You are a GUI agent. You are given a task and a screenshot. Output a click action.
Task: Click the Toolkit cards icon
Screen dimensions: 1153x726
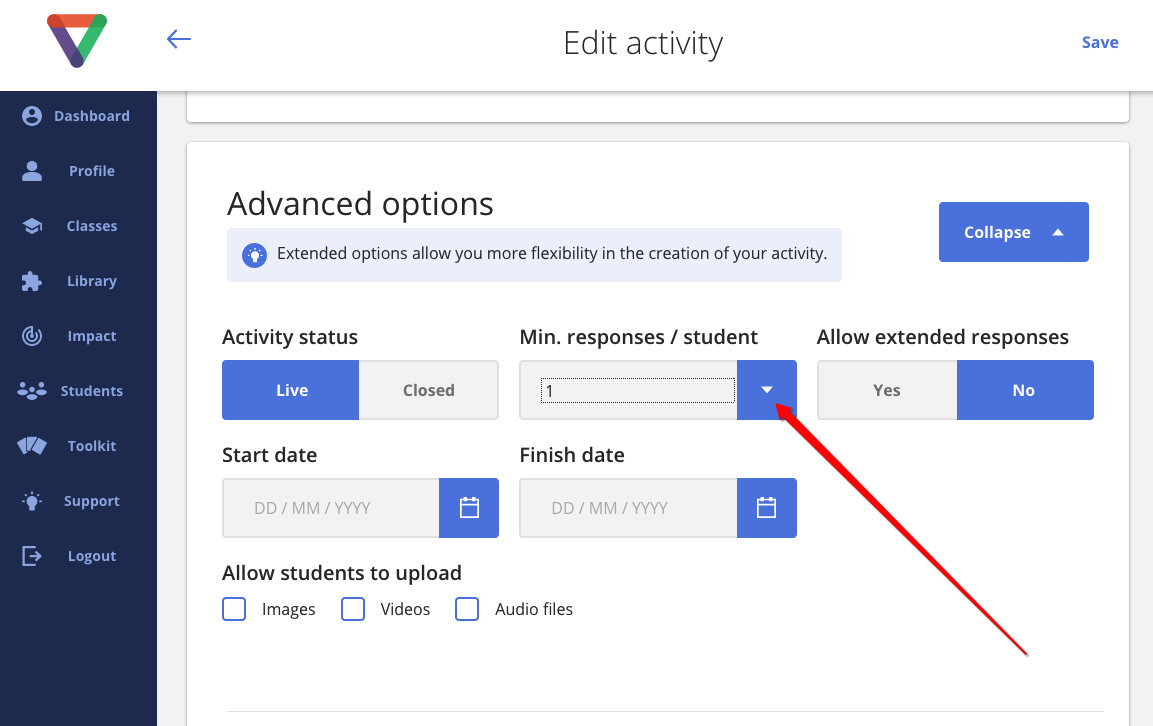[32, 446]
